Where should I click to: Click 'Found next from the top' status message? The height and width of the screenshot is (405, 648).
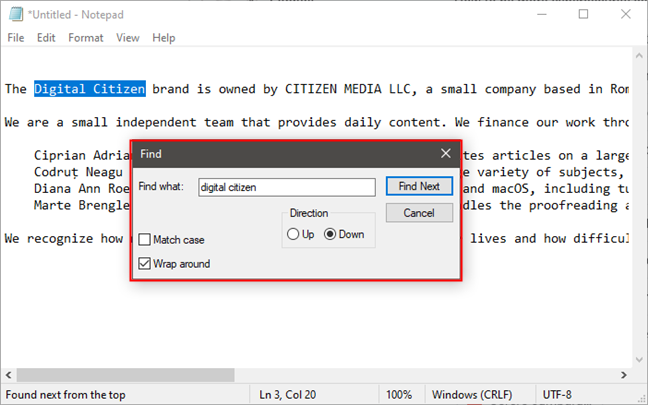(65, 395)
